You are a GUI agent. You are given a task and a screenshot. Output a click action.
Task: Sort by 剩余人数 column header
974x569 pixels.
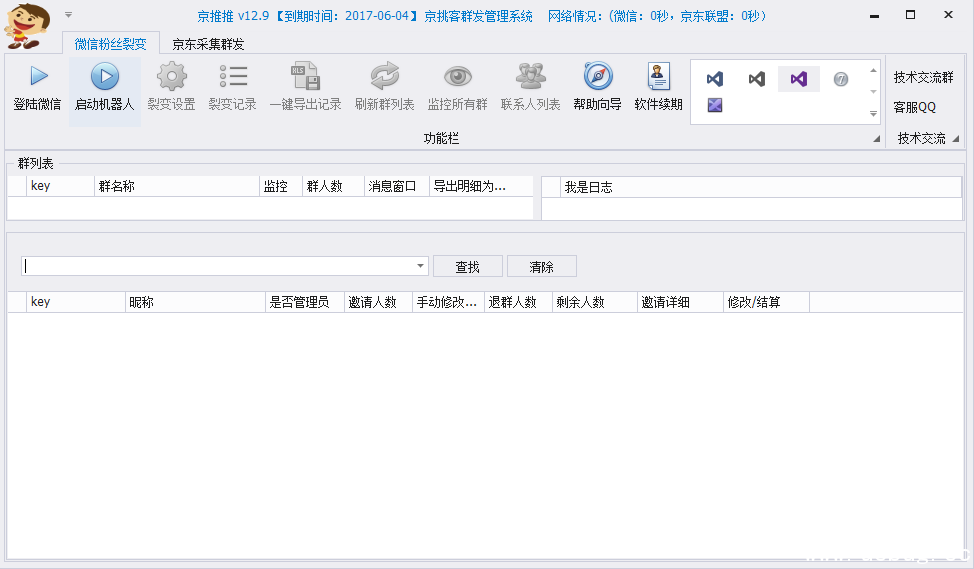(x=595, y=302)
